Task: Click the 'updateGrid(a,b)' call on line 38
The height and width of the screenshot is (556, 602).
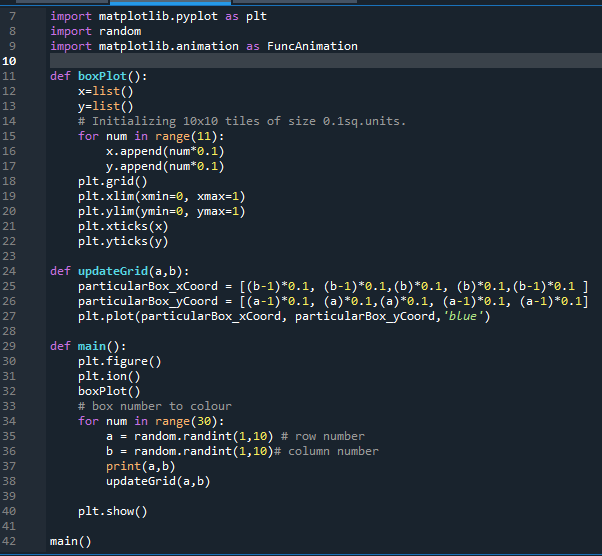Action: pos(158,481)
